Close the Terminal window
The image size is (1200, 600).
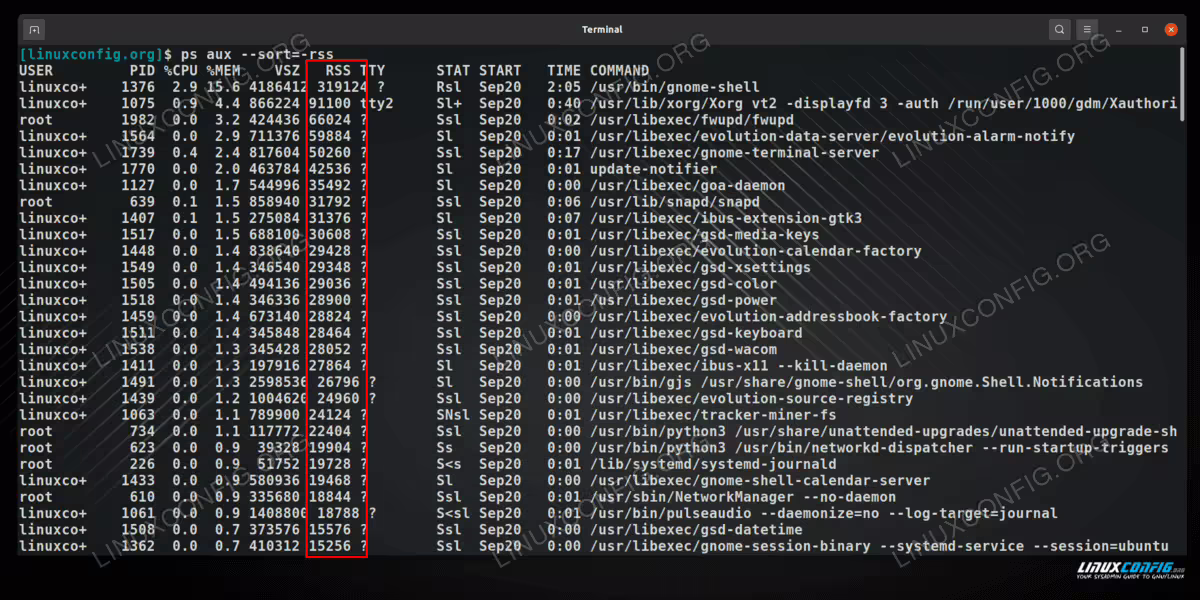[1171, 30]
